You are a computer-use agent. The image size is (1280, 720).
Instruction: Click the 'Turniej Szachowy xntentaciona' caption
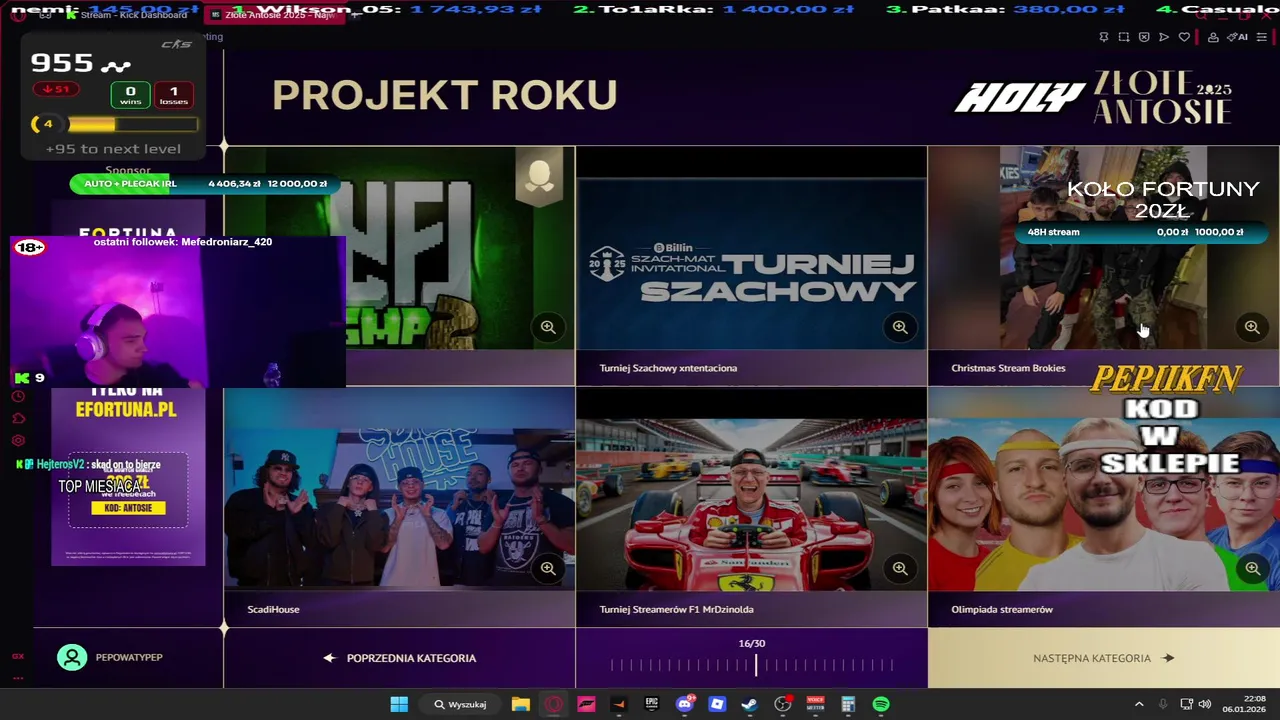(668, 368)
